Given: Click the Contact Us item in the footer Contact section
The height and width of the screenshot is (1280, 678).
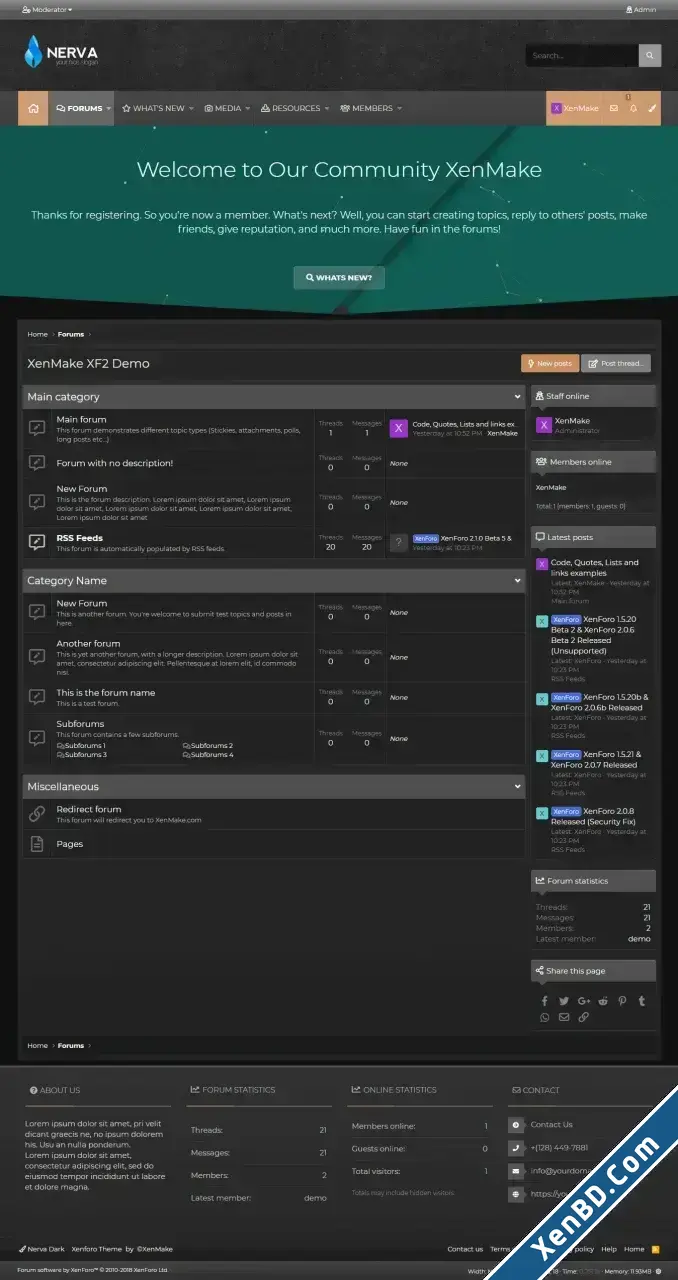Looking at the screenshot, I should tap(552, 1125).
